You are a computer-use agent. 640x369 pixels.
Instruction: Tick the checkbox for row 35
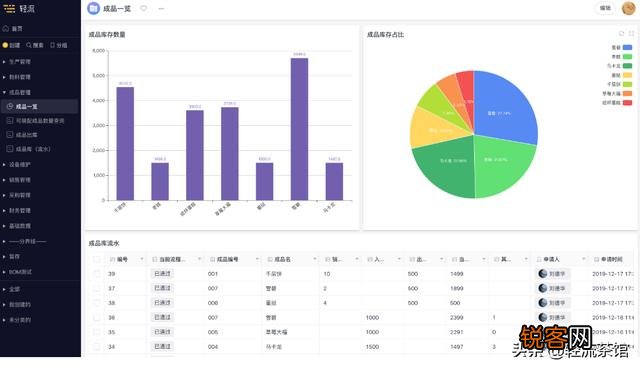coord(97,332)
